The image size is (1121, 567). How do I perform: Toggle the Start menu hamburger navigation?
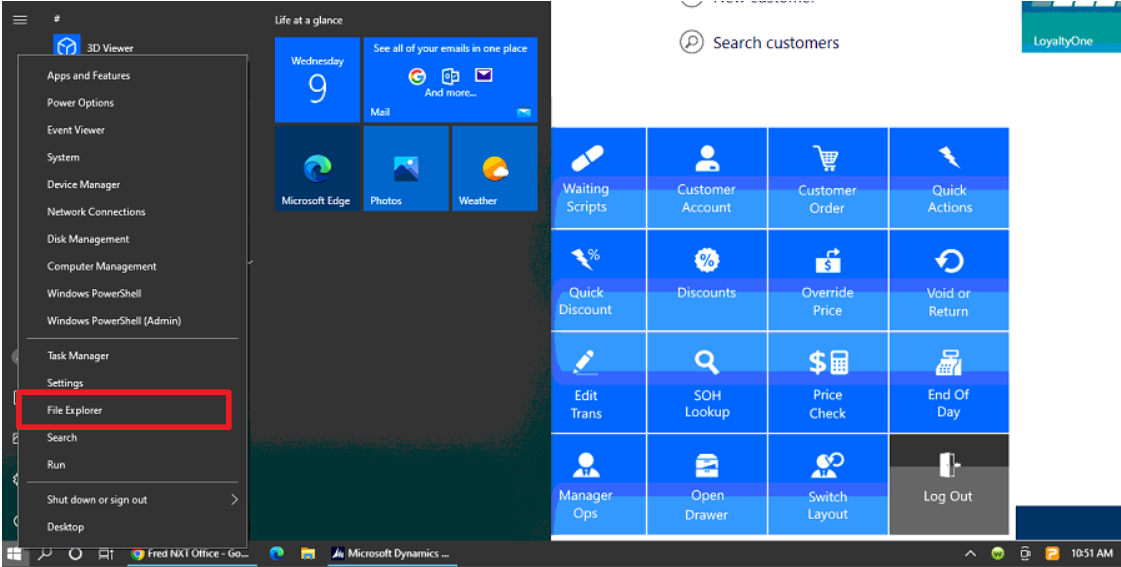(19, 19)
